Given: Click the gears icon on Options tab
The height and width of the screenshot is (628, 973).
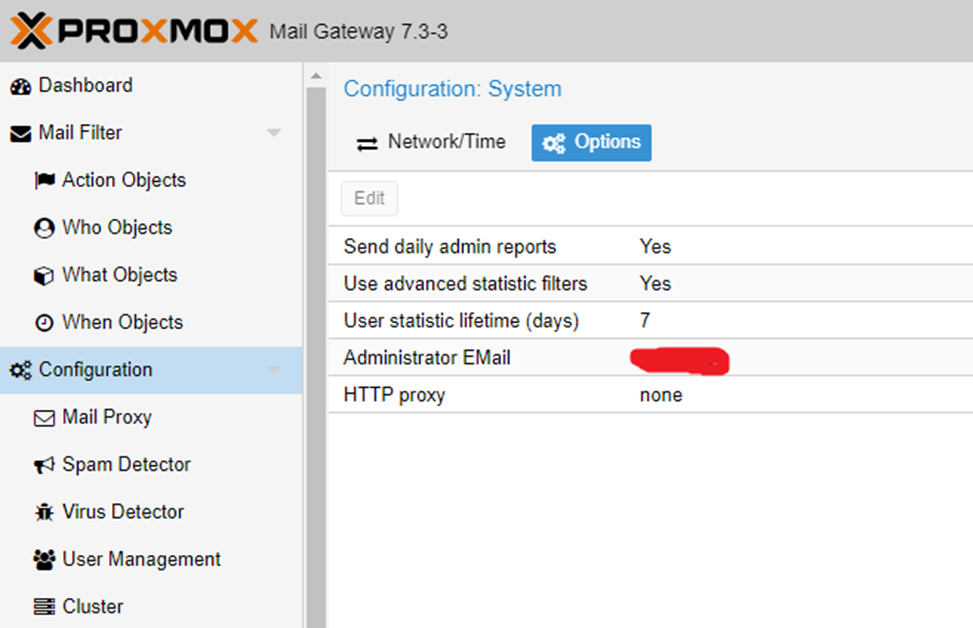Looking at the screenshot, I should coord(554,143).
